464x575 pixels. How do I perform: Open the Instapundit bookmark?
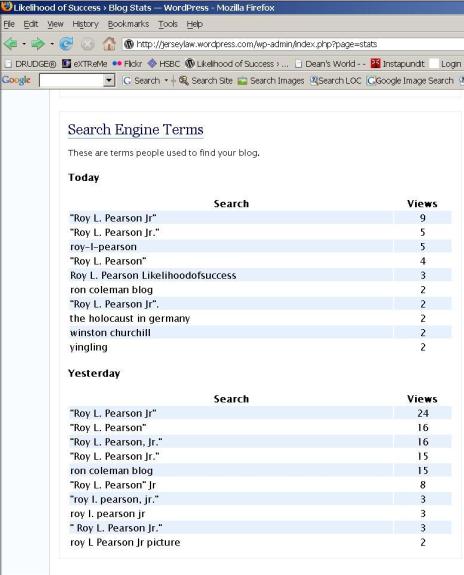(x=398, y=64)
